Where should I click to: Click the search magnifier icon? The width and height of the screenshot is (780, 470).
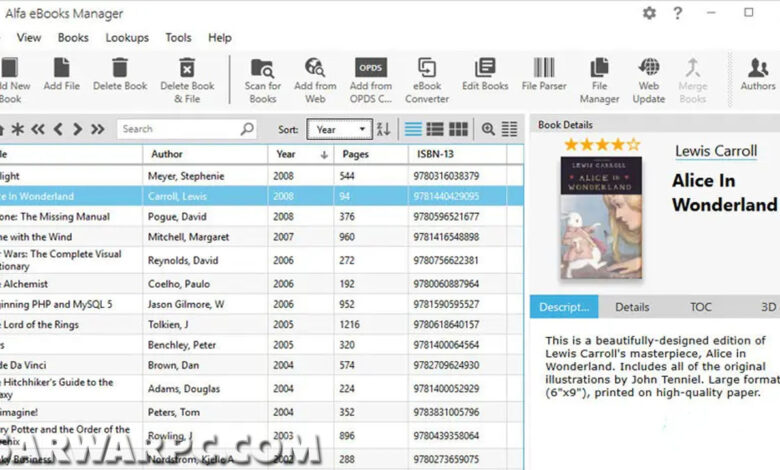[247, 129]
